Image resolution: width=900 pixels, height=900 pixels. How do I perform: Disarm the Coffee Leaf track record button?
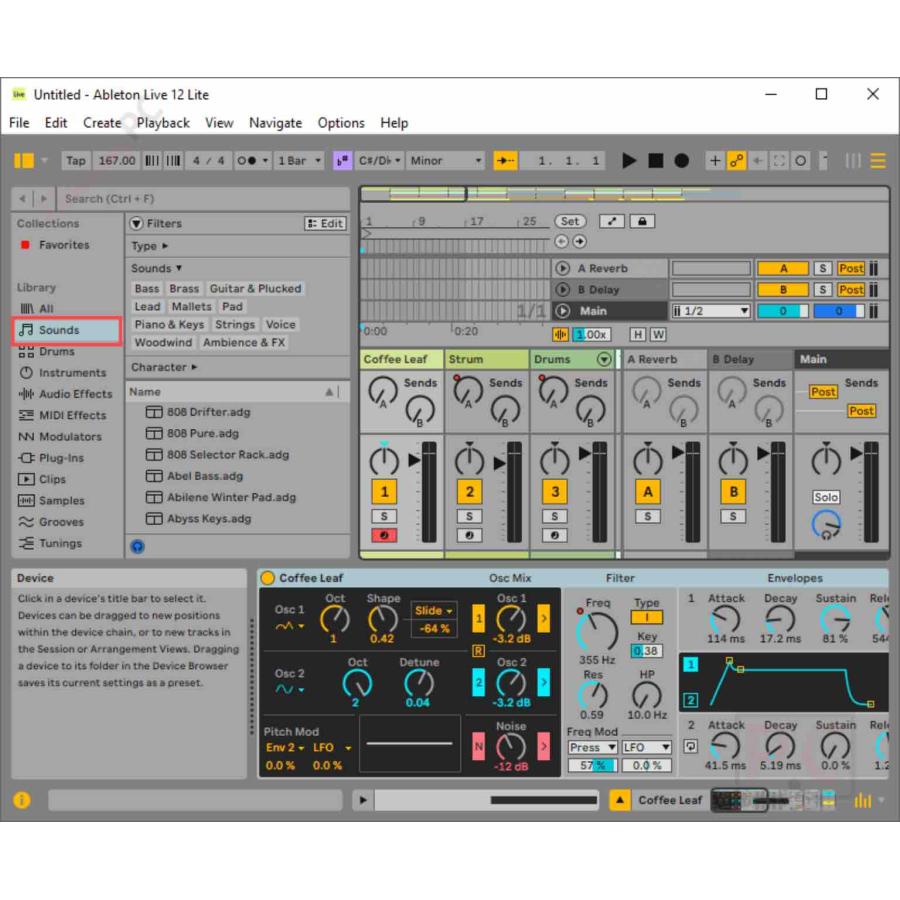point(384,535)
